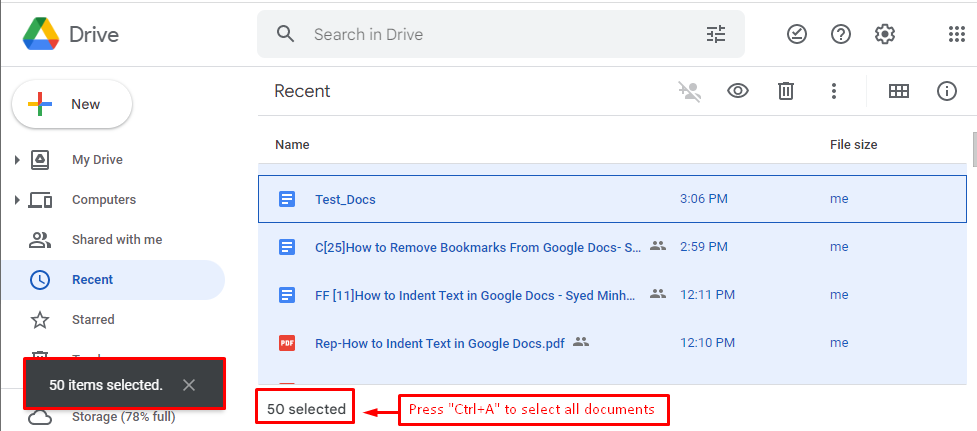Image resolution: width=977 pixels, height=431 pixels.
Task: Click the New button
Action: pos(72,104)
